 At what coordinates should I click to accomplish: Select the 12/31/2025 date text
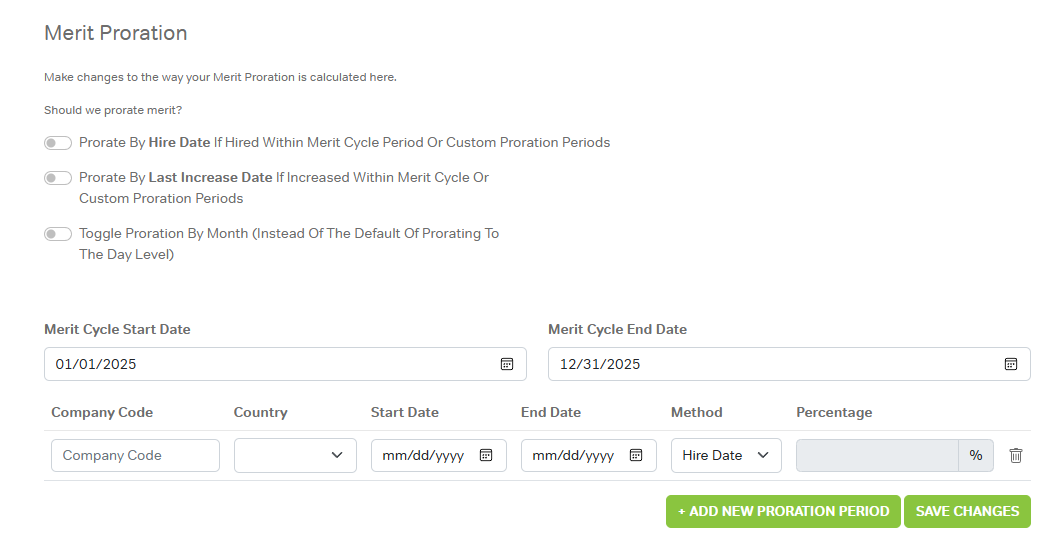pyautogui.click(x=600, y=364)
